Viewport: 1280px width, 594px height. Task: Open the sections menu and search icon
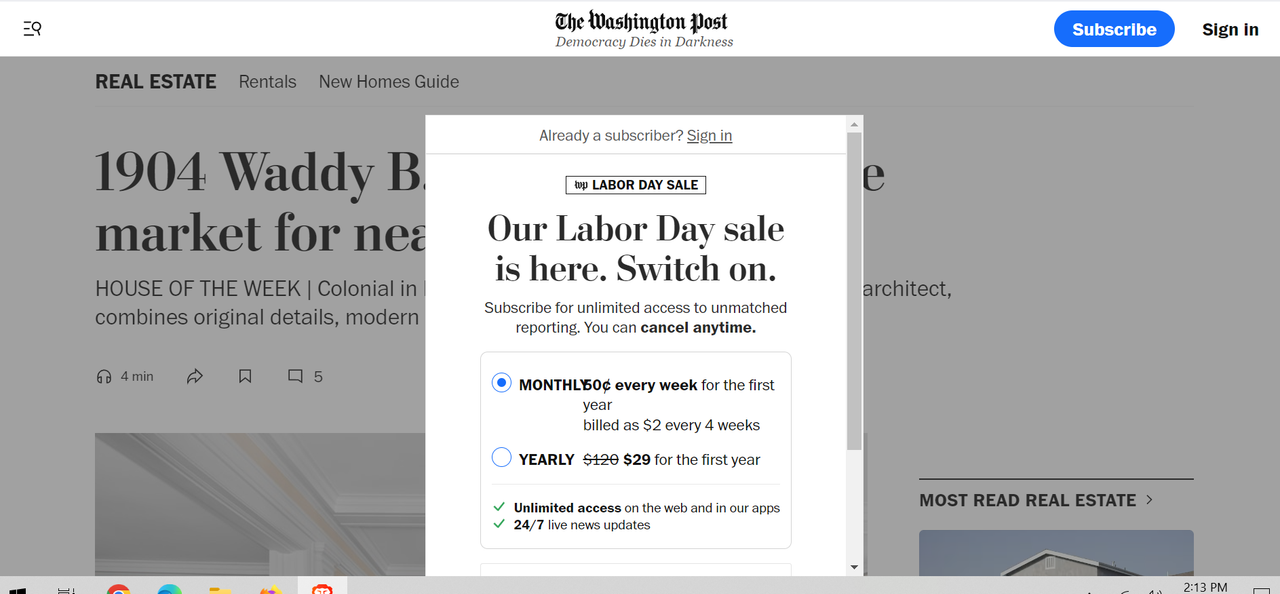point(32,29)
